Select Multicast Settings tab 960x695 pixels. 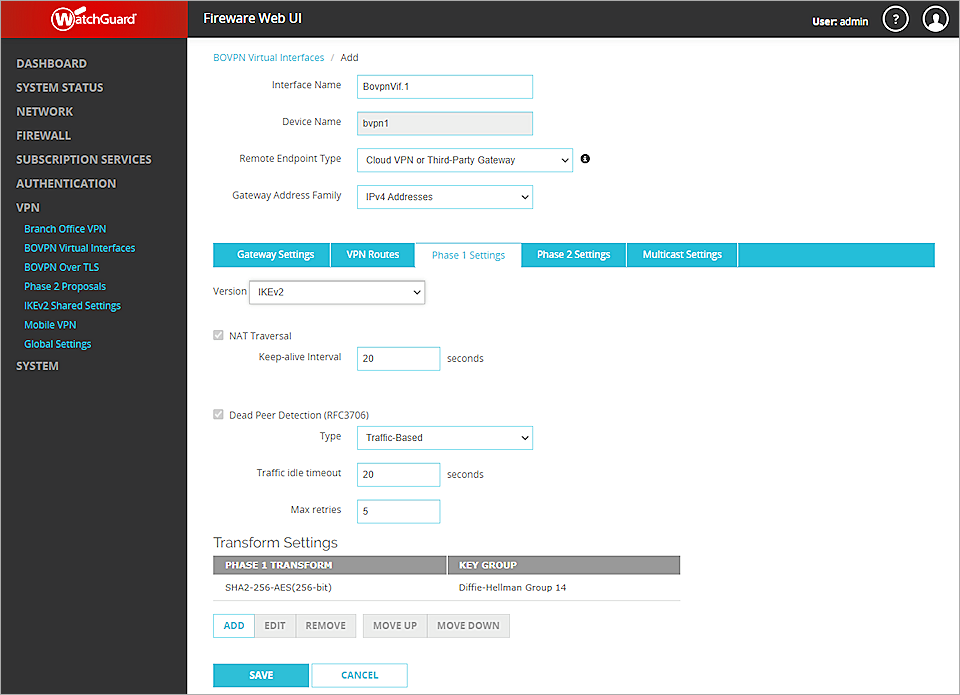[681, 255]
